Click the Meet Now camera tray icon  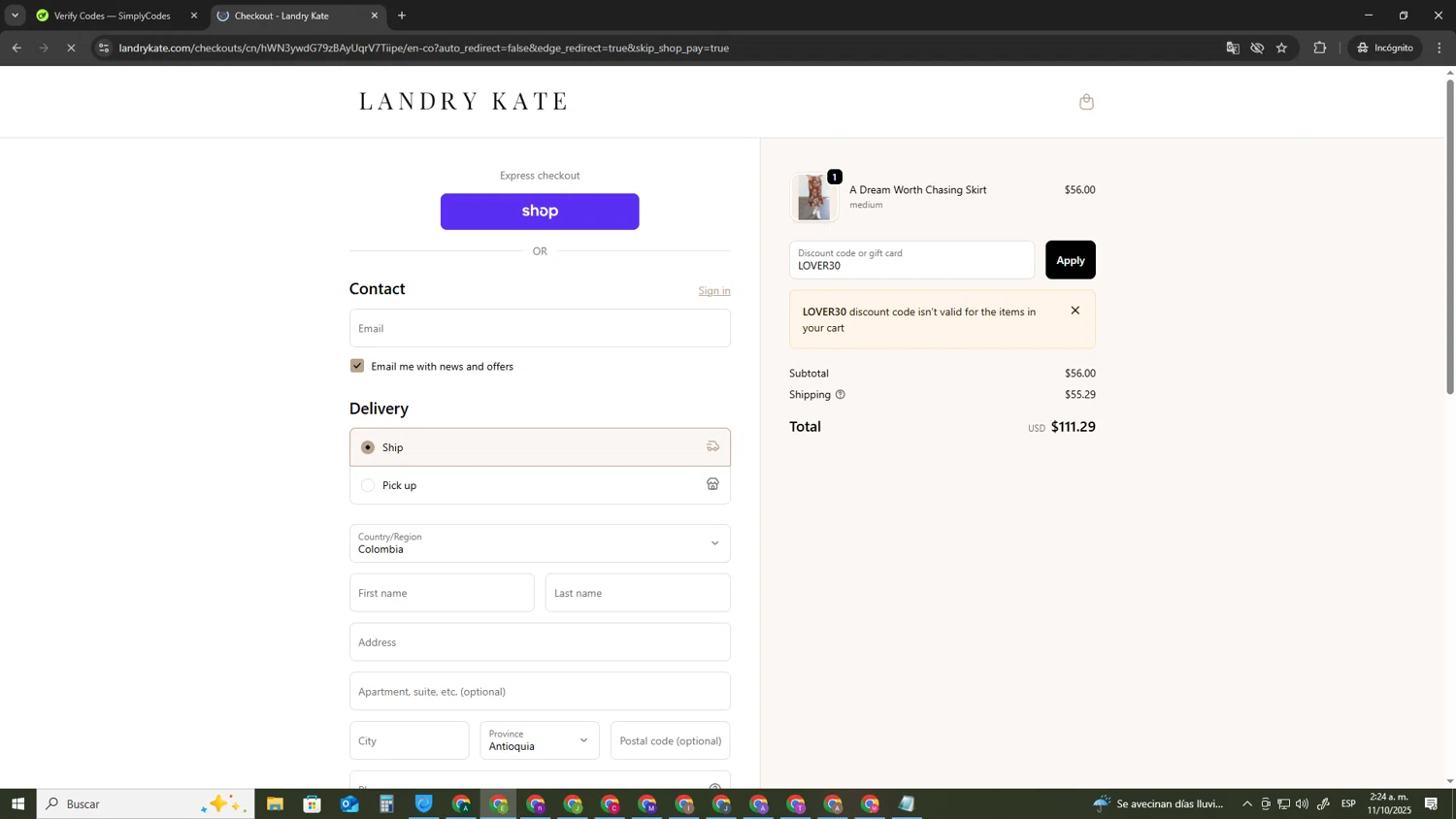[x=1266, y=803]
